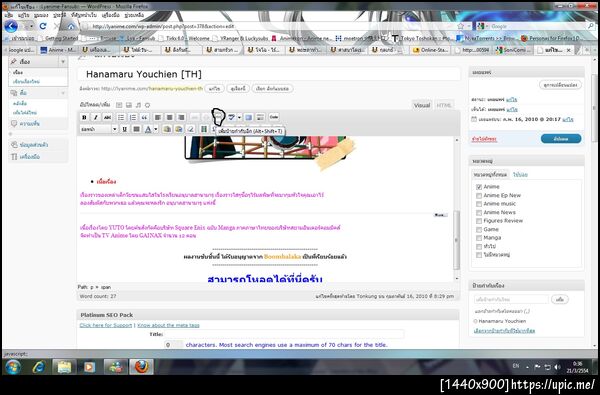Image resolution: width=600 pixels, height=395 pixels.
Task: Check the Anime Ep New category
Action: coord(479,196)
